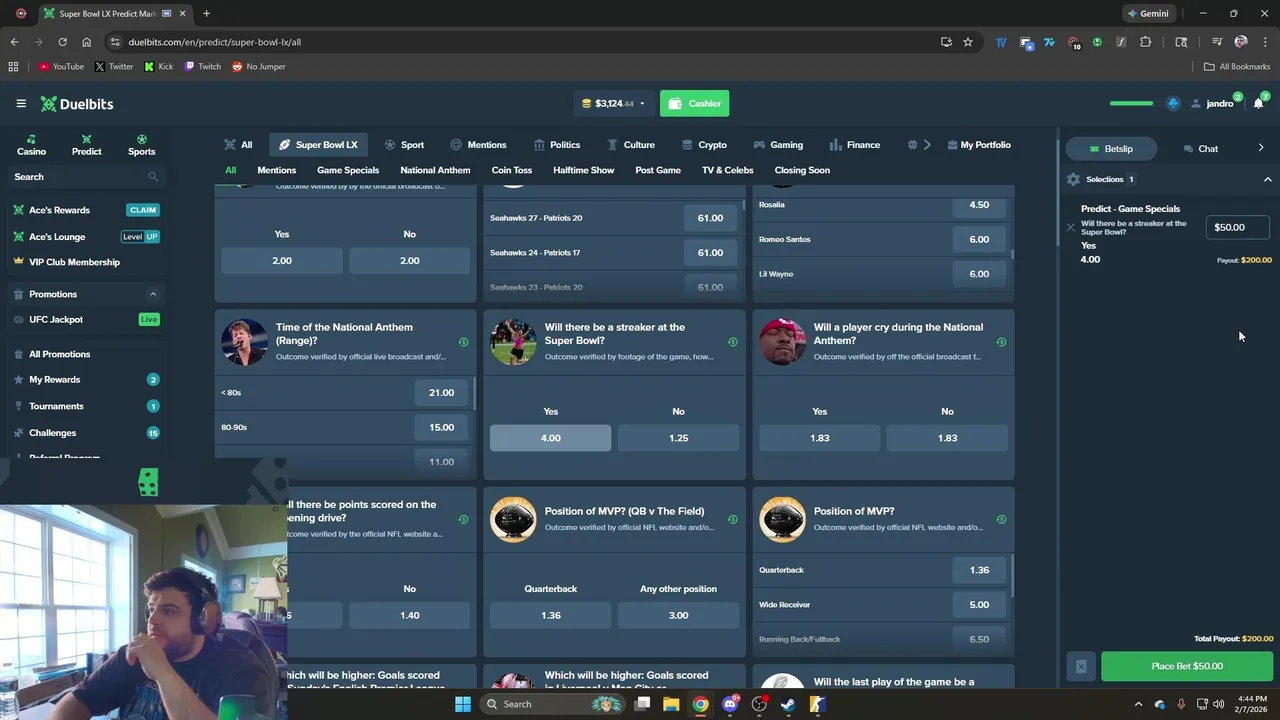The height and width of the screenshot is (720, 1280).
Task: Switch to the Chat tab
Action: coord(1200,148)
